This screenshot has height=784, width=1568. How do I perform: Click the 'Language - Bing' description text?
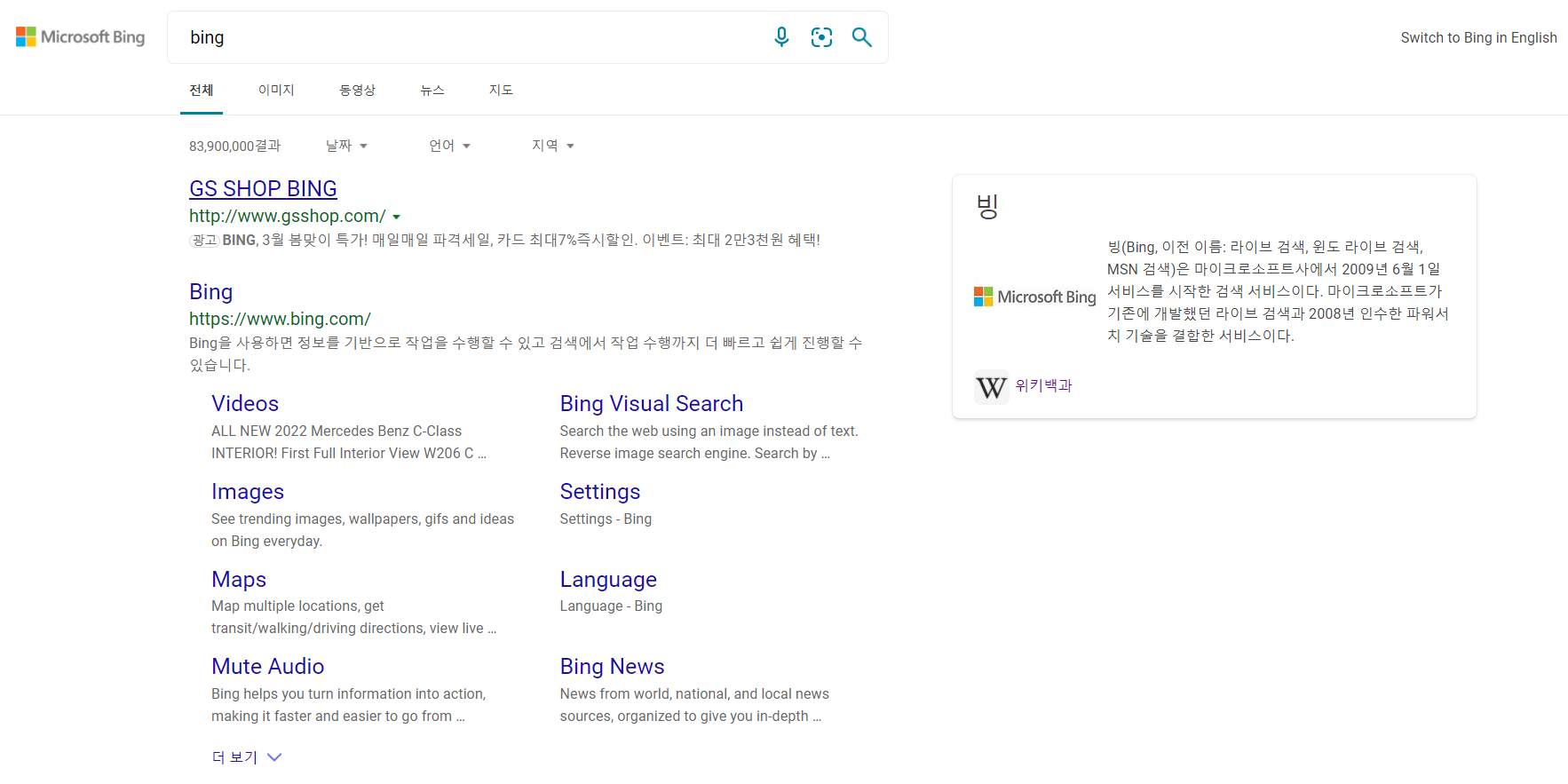click(x=611, y=606)
